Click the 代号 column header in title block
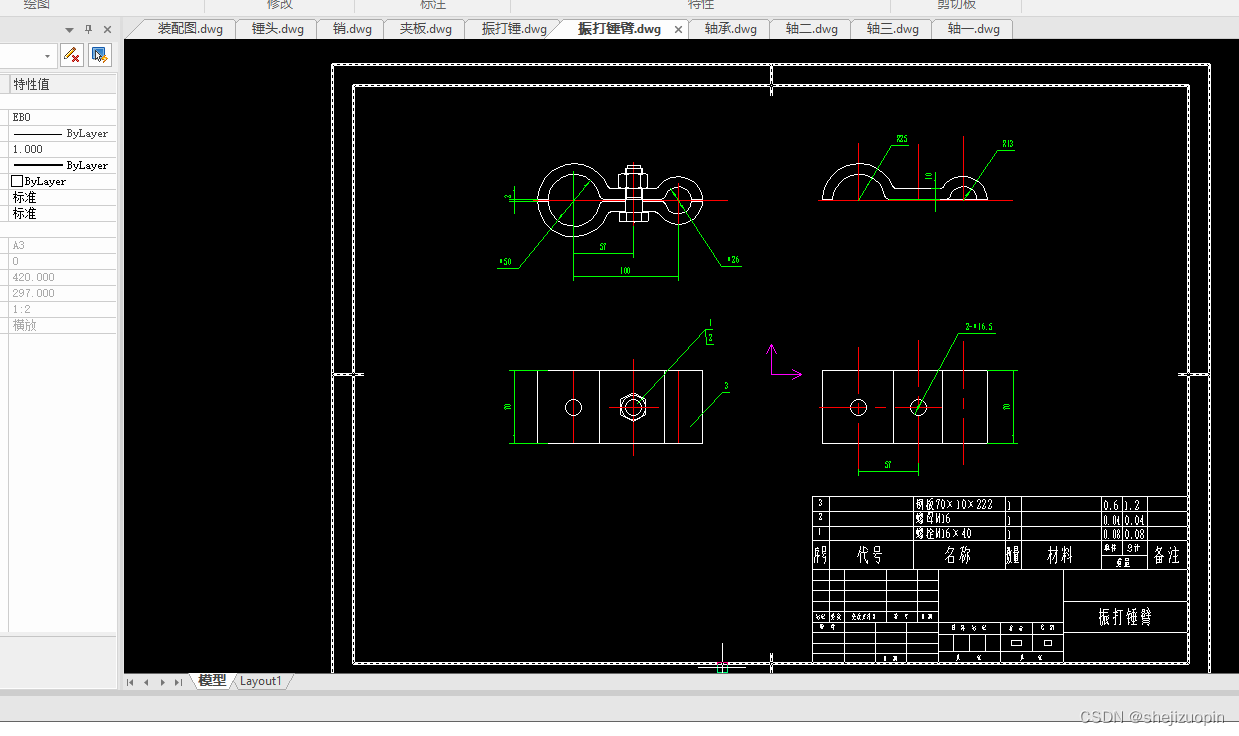This screenshot has height=736, width=1239. point(870,555)
